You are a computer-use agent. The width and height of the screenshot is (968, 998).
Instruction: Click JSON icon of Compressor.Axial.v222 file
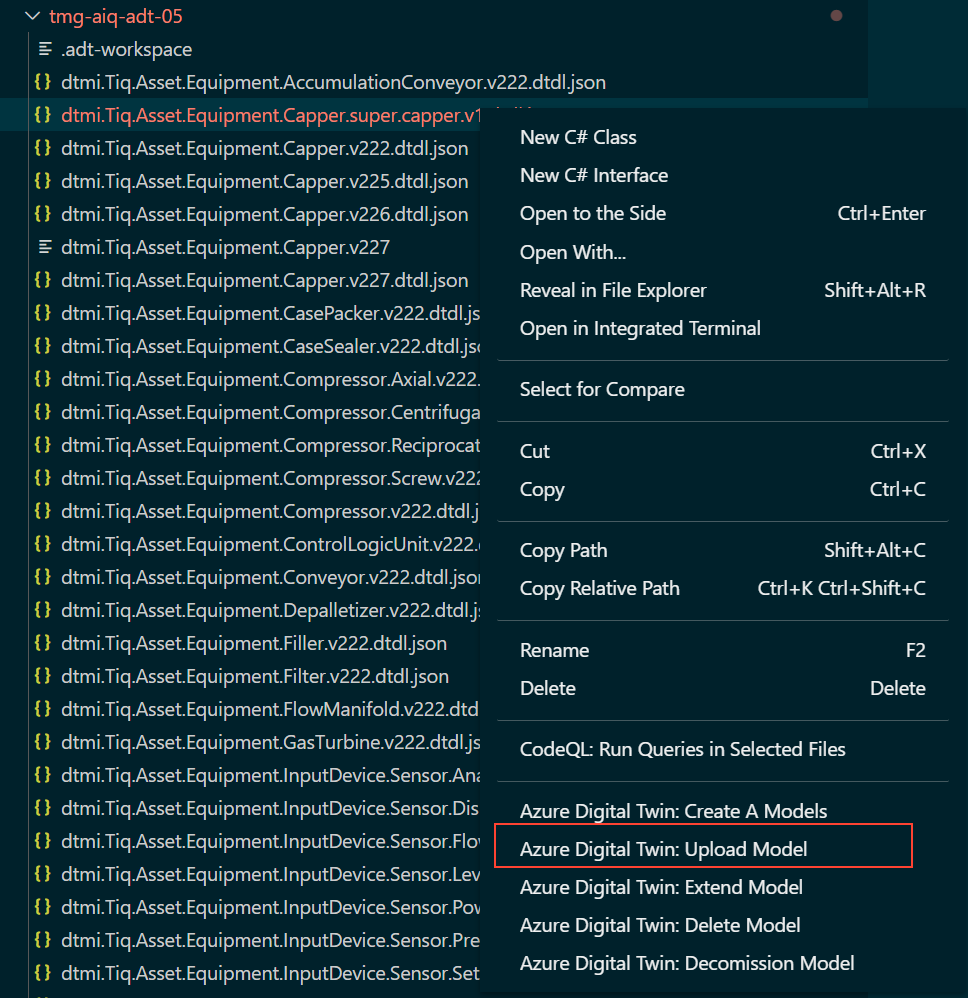point(43,379)
